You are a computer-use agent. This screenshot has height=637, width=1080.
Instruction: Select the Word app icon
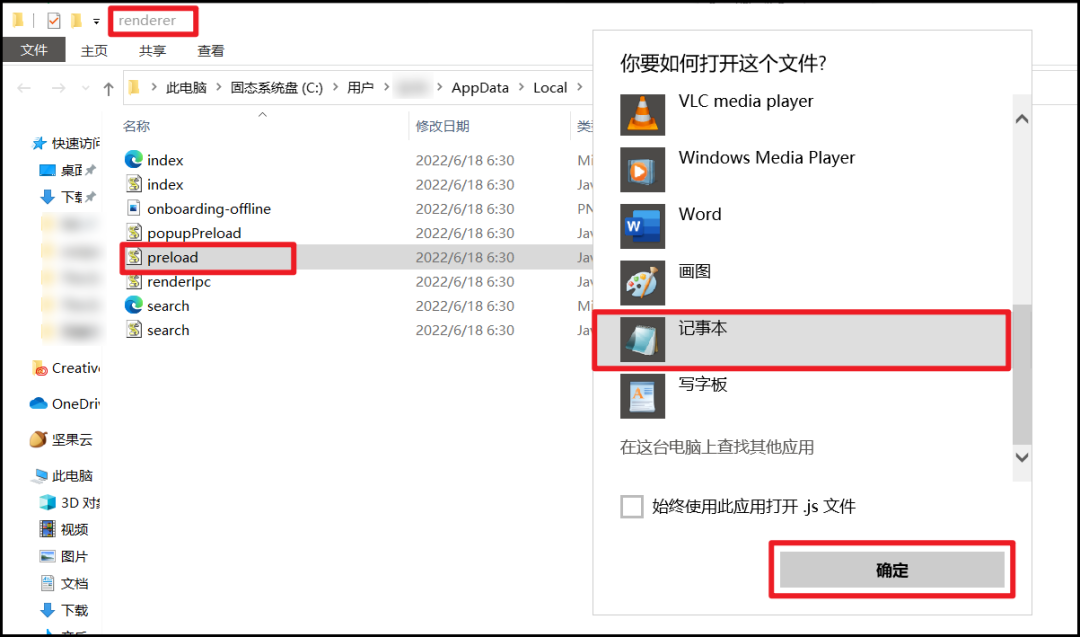tap(642, 227)
